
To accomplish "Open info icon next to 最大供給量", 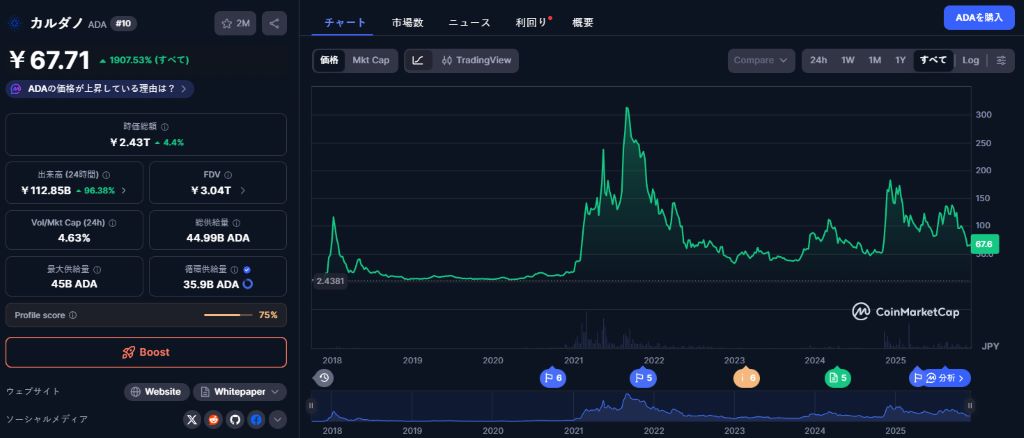I will [97, 269].
